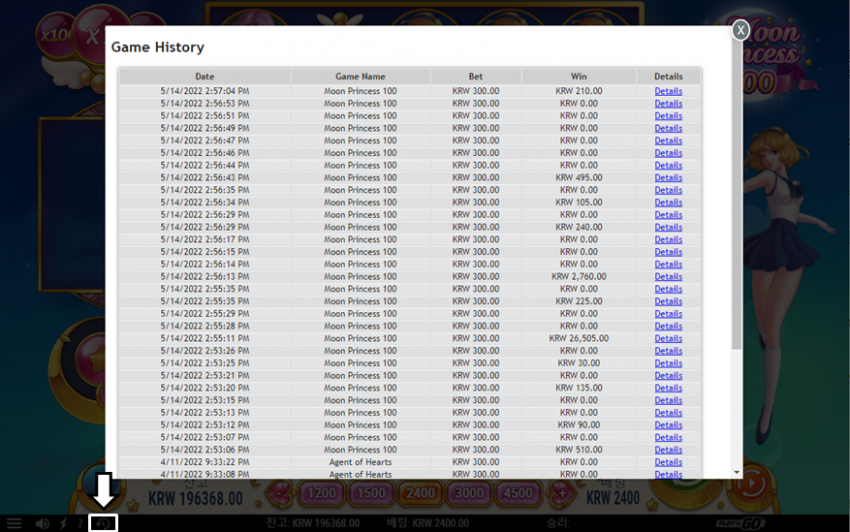850x532 pixels.
Task: Click the Details column header
Action: (668, 76)
